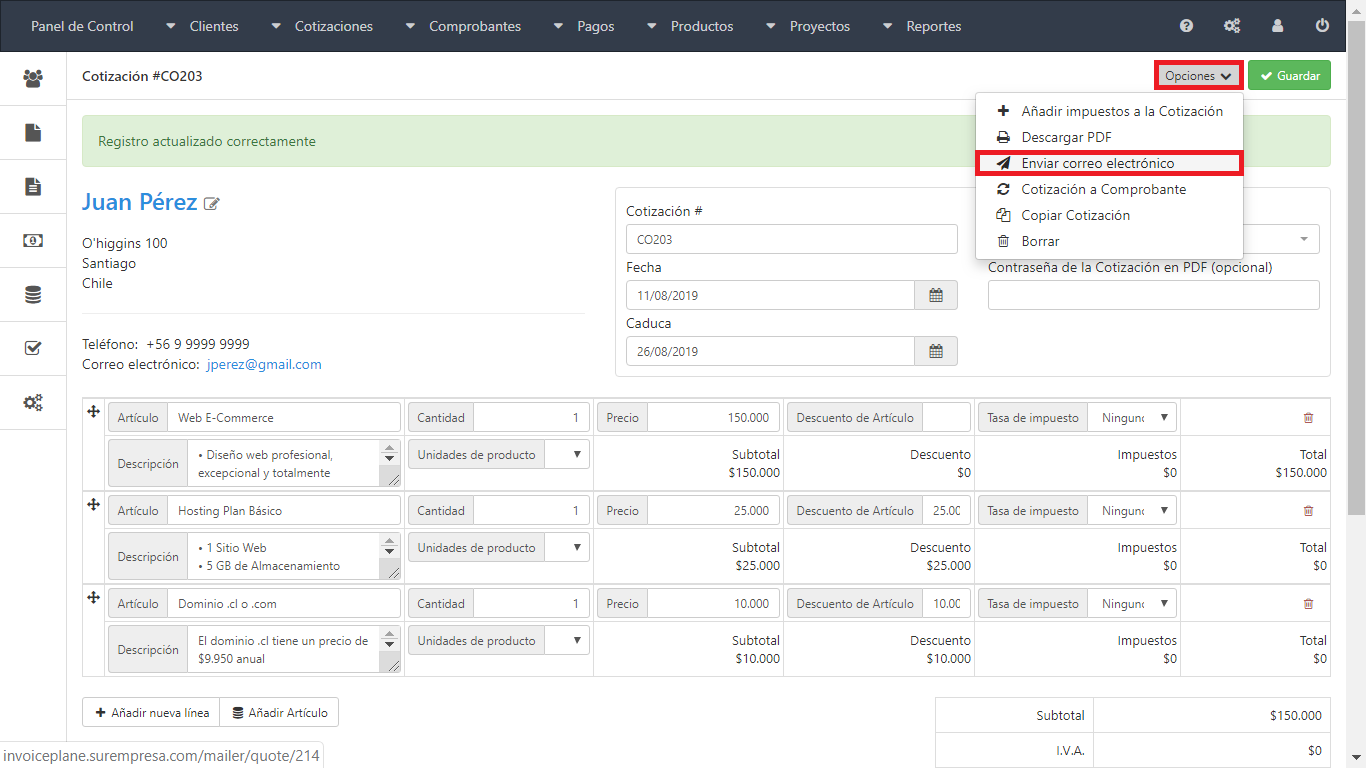Choose Descargar PDF from options menu
This screenshot has width=1366, height=768.
(x=1066, y=137)
